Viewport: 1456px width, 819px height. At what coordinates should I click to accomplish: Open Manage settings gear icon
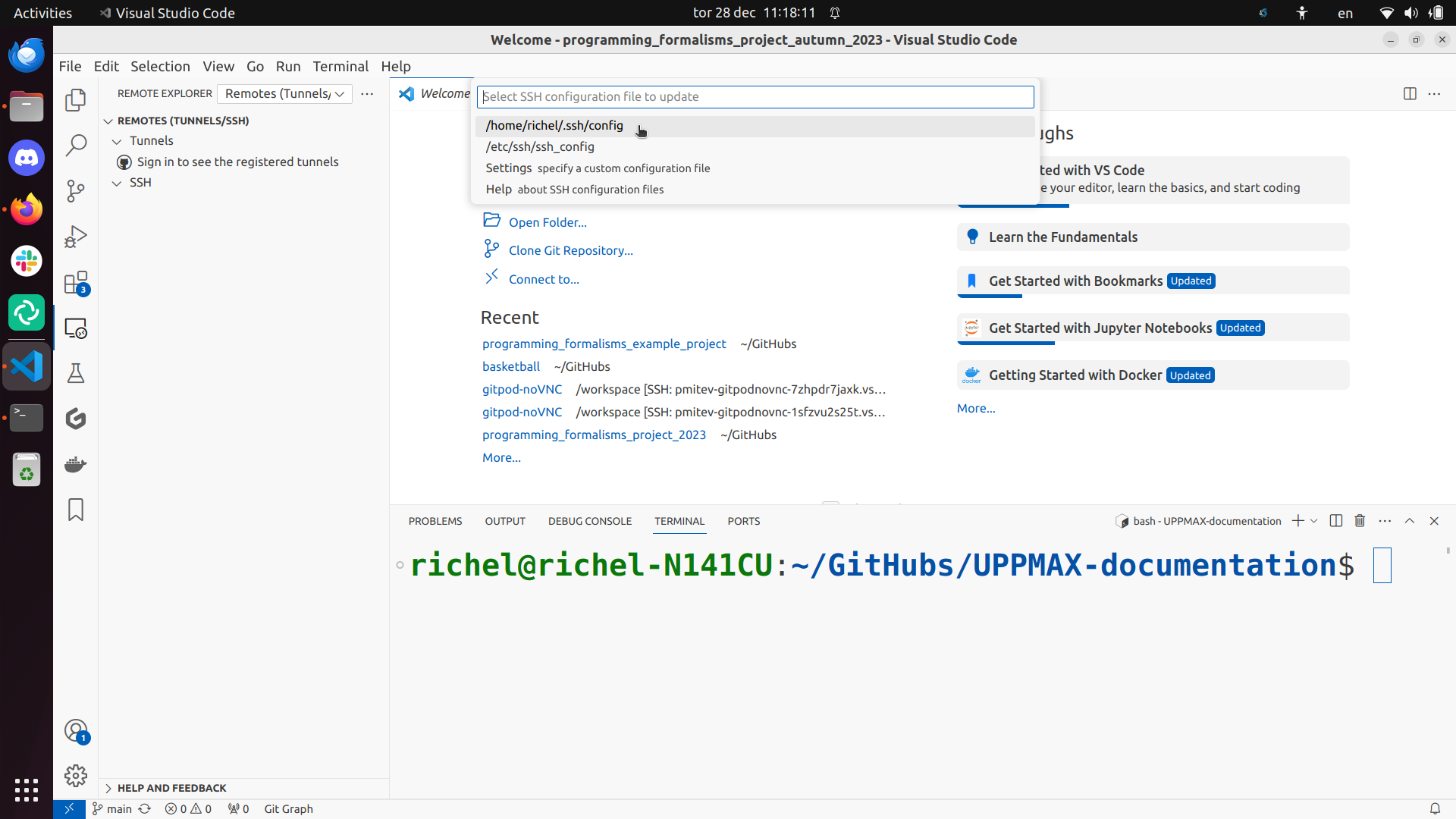(x=76, y=776)
